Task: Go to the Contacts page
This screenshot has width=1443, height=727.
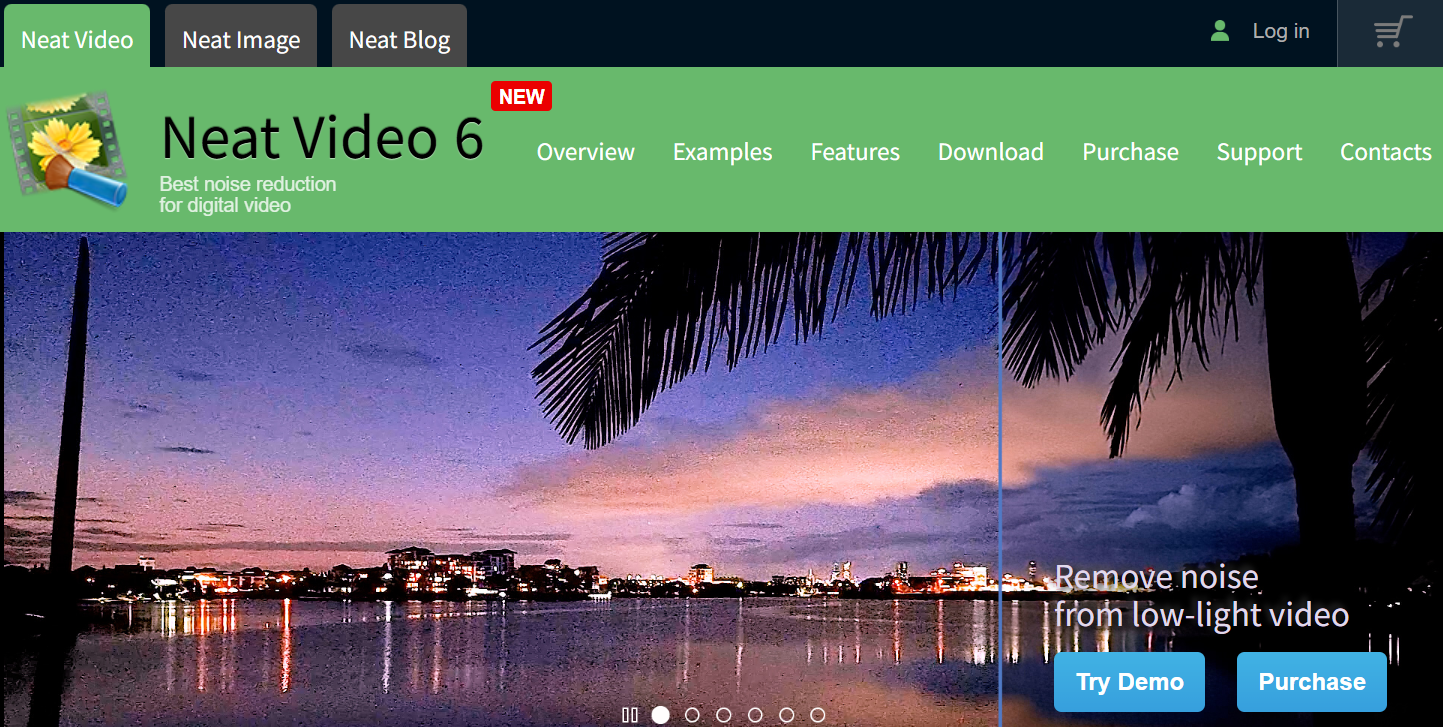Action: (x=1386, y=152)
